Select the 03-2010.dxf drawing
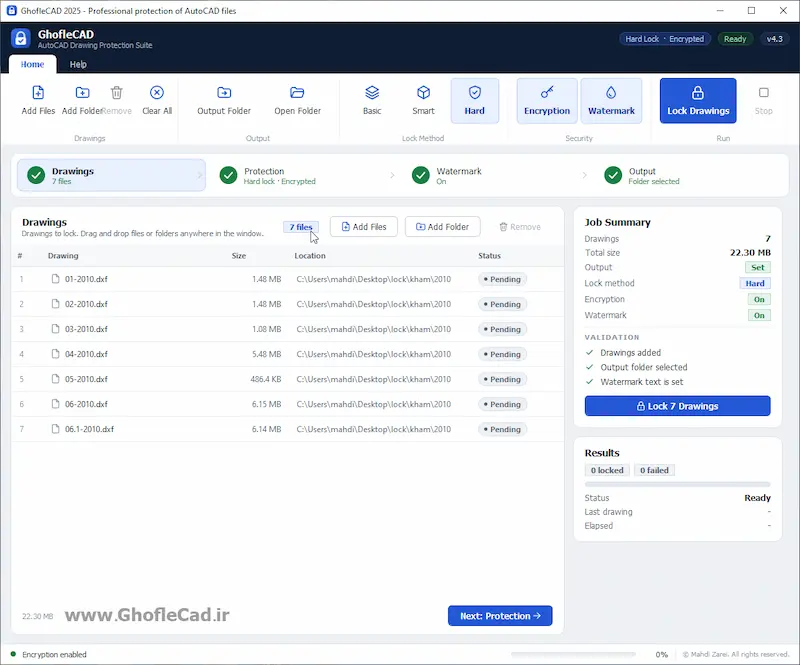The height and width of the screenshot is (665, 800). click(288, 329)
